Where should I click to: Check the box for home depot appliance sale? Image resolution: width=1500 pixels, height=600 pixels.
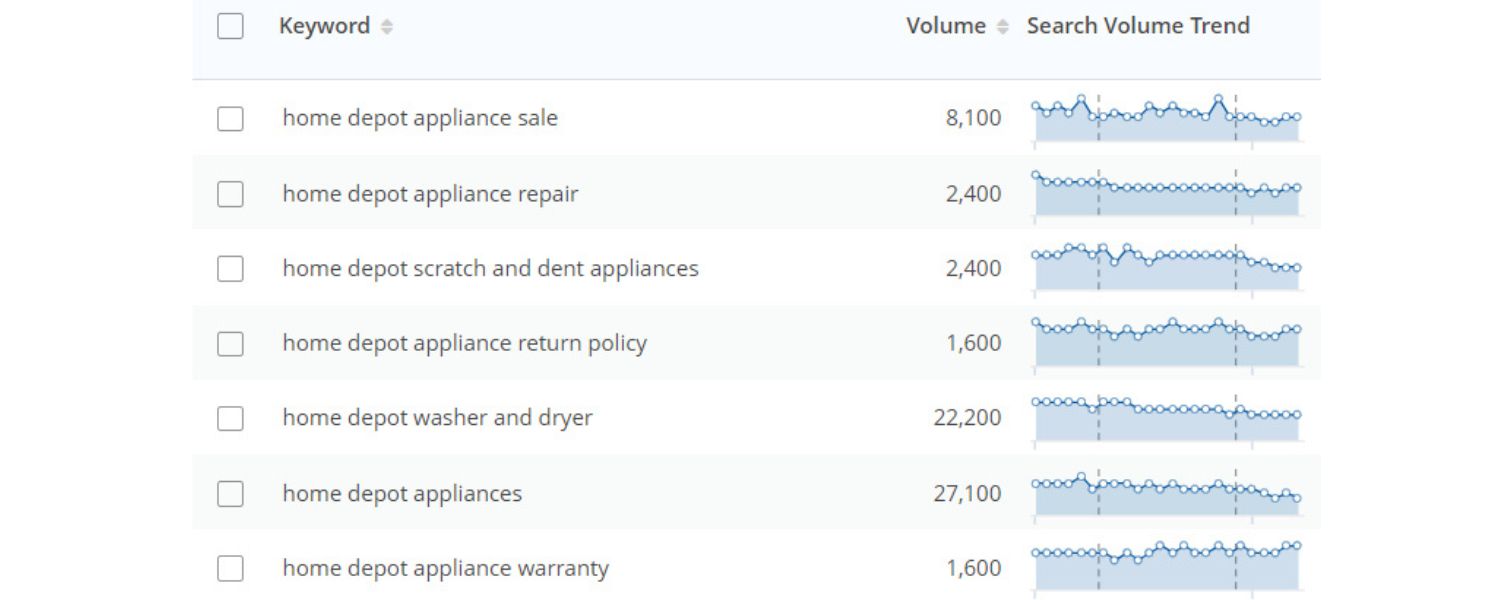coord(229,118)
